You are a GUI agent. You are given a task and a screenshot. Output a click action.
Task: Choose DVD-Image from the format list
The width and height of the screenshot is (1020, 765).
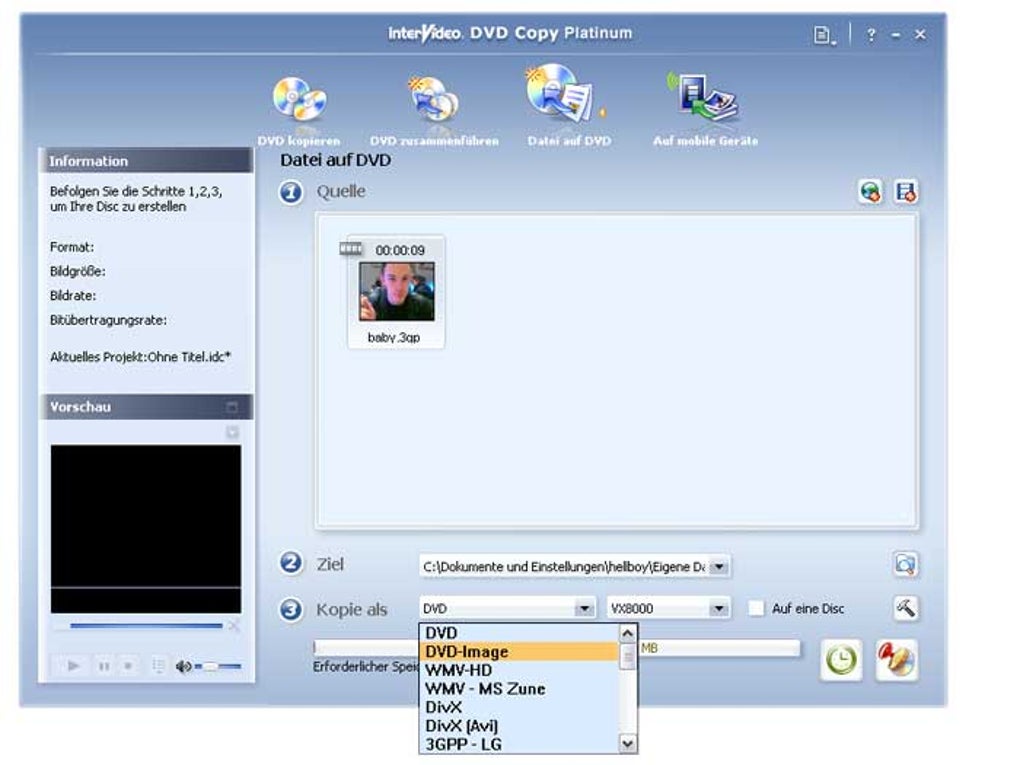tap(519, 652)
